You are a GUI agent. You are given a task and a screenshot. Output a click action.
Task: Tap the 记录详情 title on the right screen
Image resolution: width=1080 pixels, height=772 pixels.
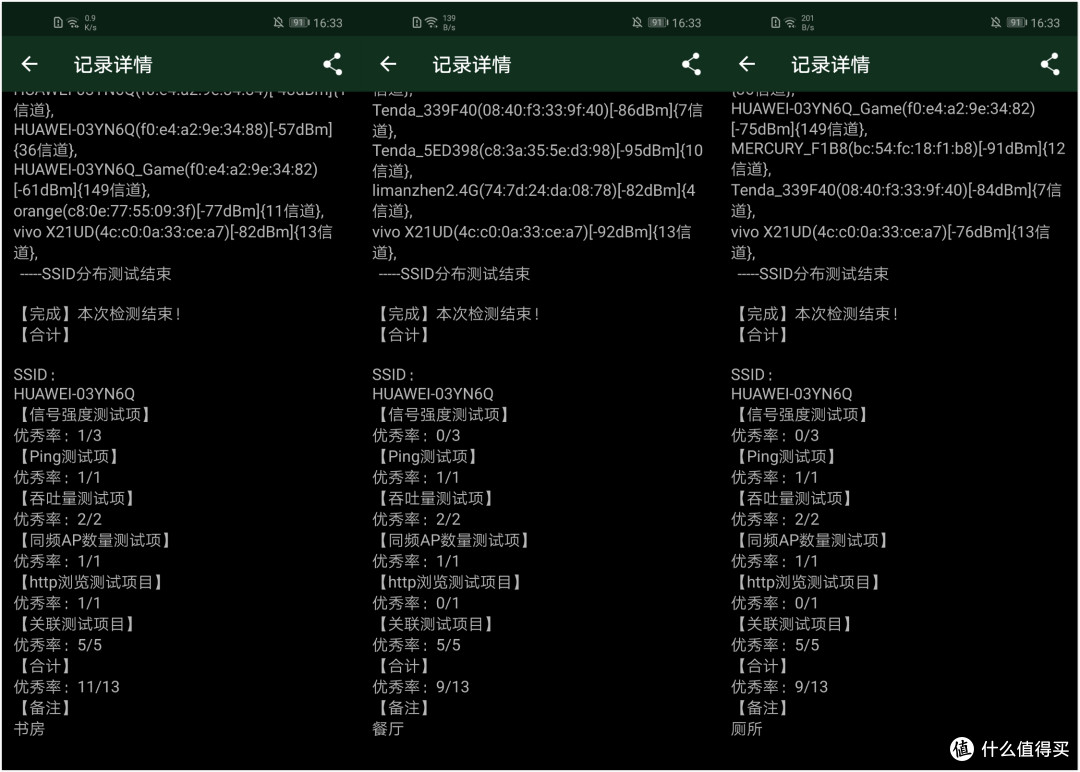pos(831,65)
